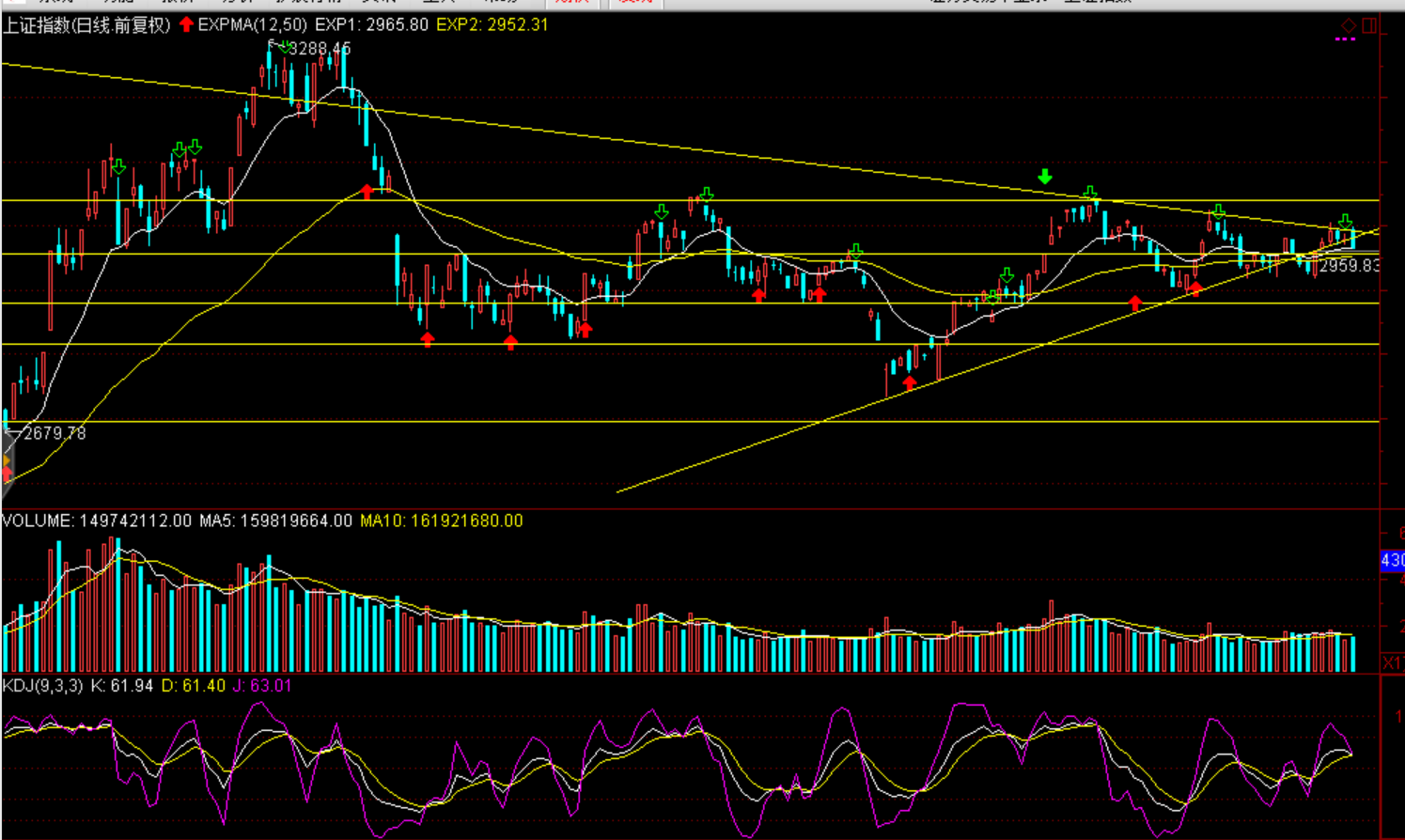Screen dimensions: 1405x840
Task: Click the MA10 volume average value
Action: pos(442,521)
